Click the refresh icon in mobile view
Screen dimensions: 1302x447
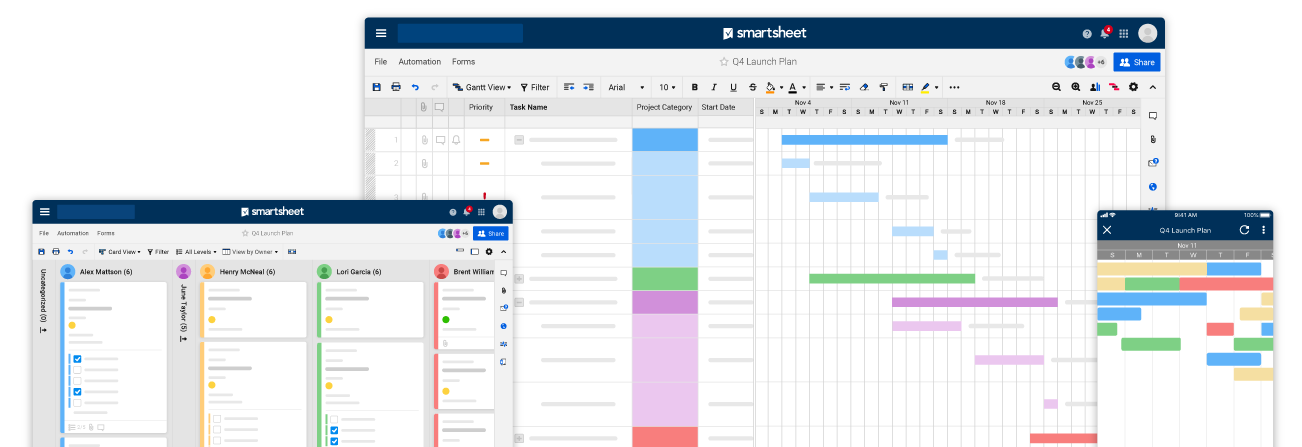(1244, 230)
